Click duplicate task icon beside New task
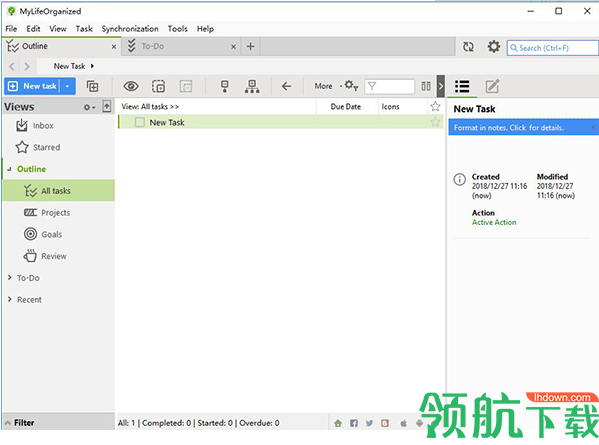Image resolution: width=599 pixels, height=445 pixels. pos(92,86)
